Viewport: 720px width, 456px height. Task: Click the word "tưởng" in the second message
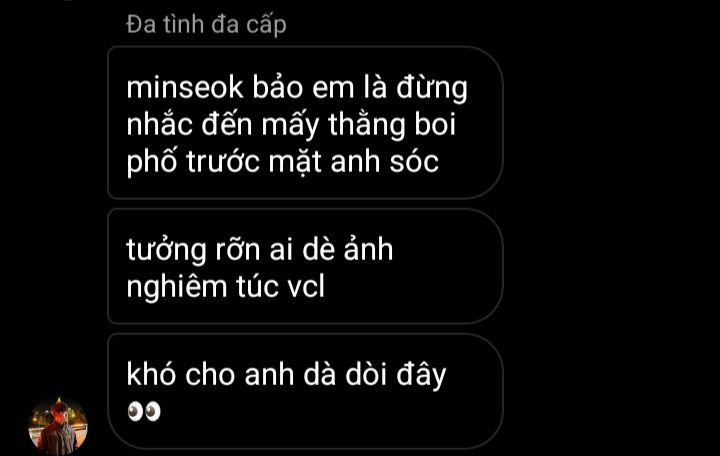pos(166,251)
